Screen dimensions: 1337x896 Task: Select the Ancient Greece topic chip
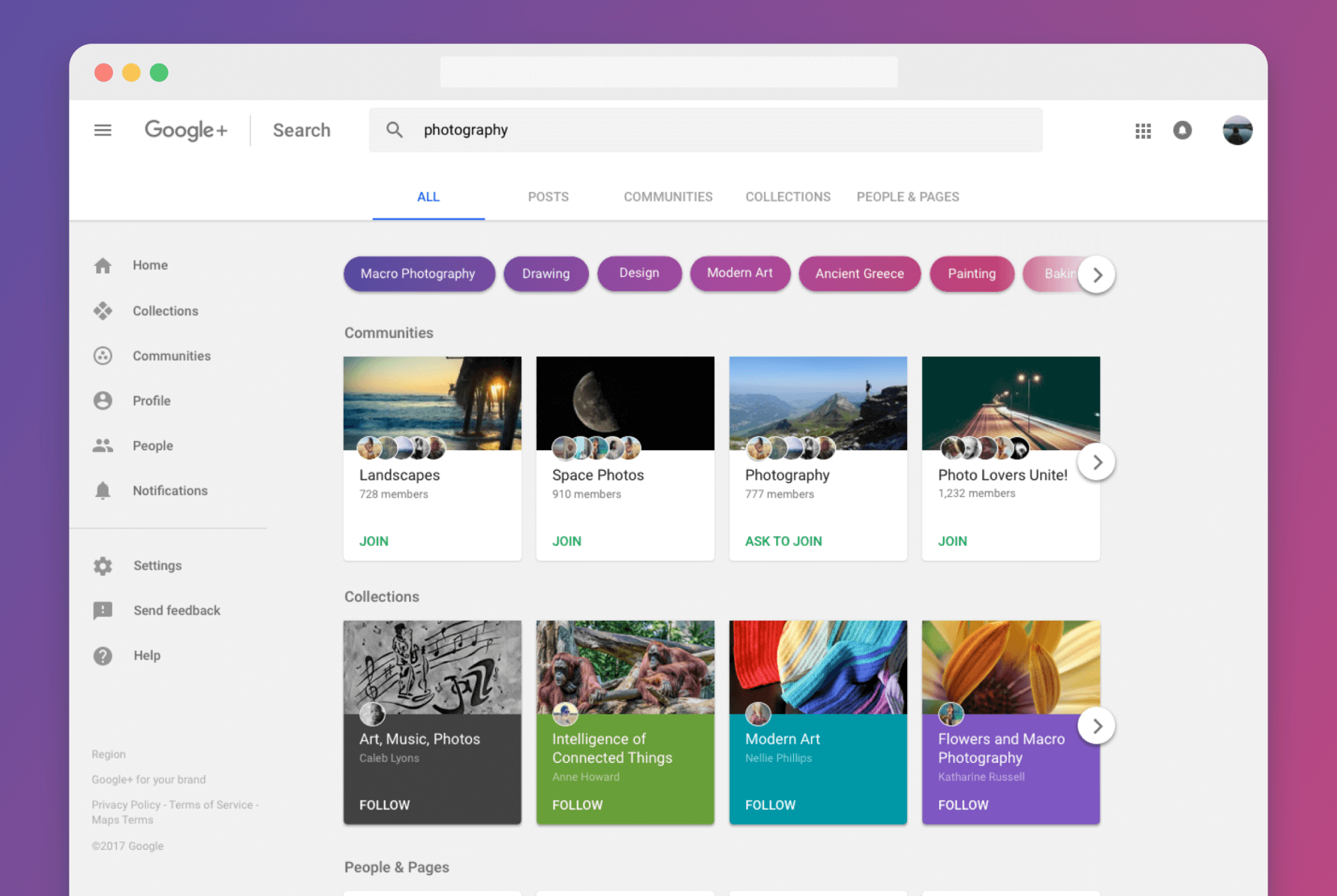859,274
